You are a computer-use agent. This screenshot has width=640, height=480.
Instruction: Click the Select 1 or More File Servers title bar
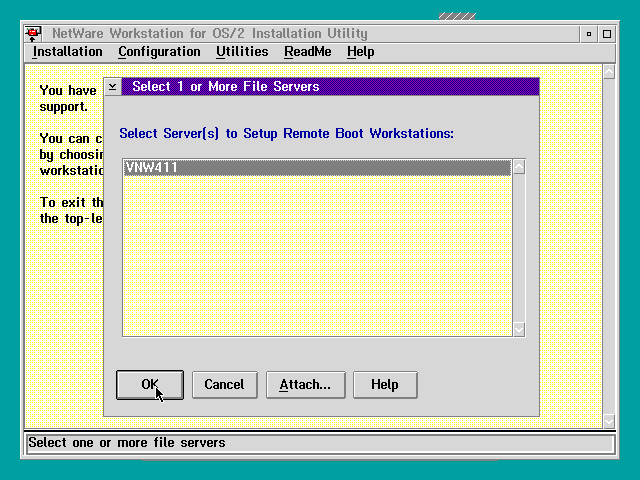tap(330, 87)
